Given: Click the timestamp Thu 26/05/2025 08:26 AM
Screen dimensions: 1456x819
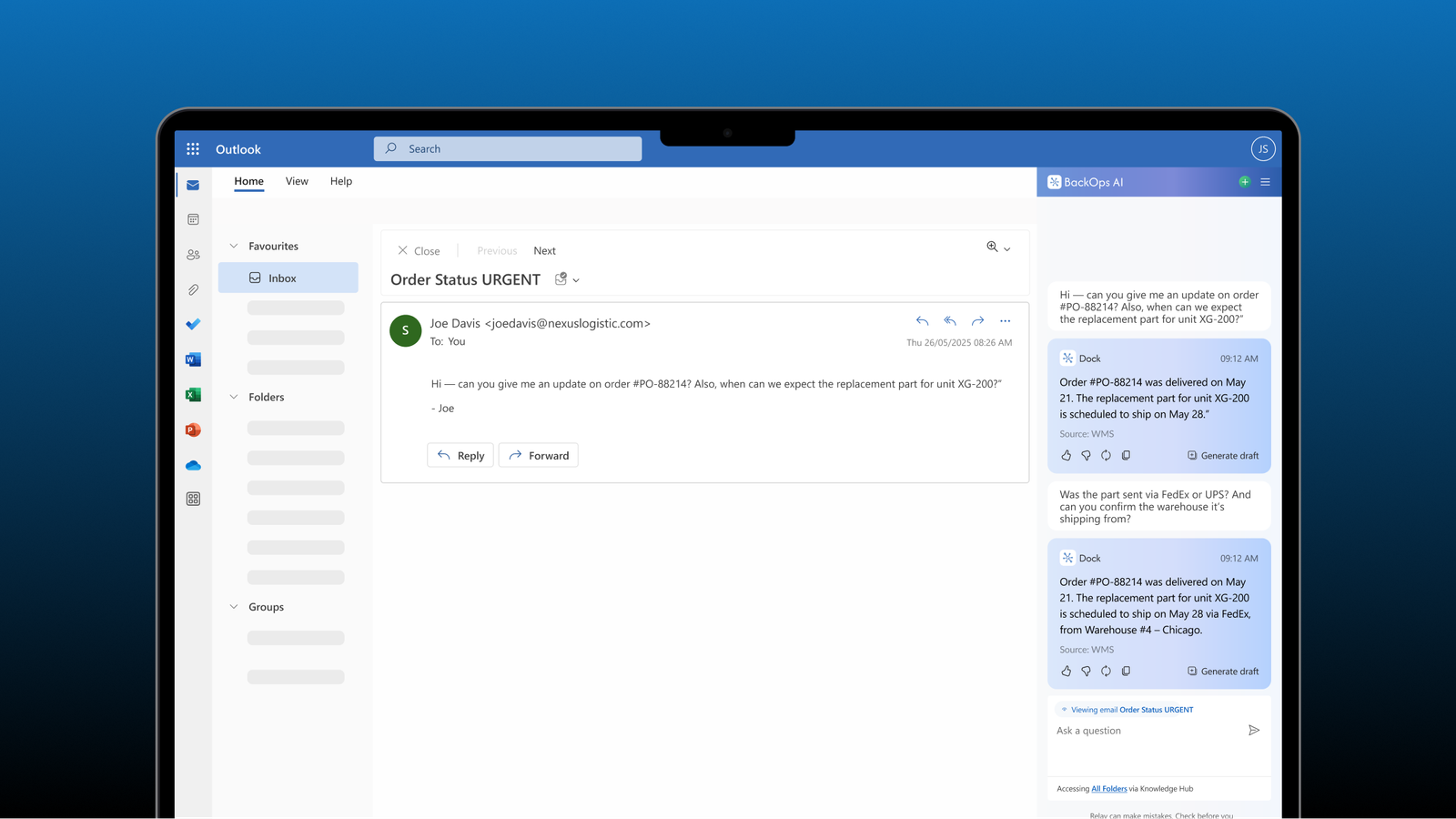Looking at the screenshot, I should pyautogui.click(x=959, y=343).
